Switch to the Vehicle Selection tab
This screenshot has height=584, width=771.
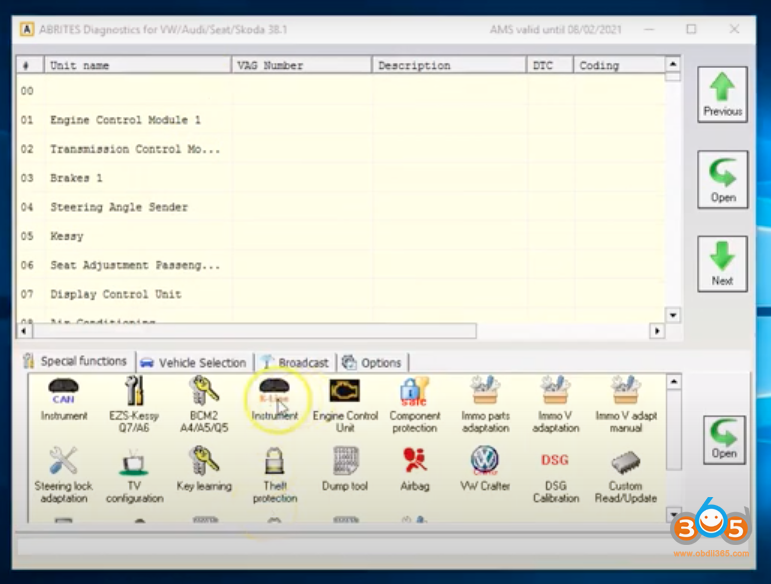(x=194, y=363)
